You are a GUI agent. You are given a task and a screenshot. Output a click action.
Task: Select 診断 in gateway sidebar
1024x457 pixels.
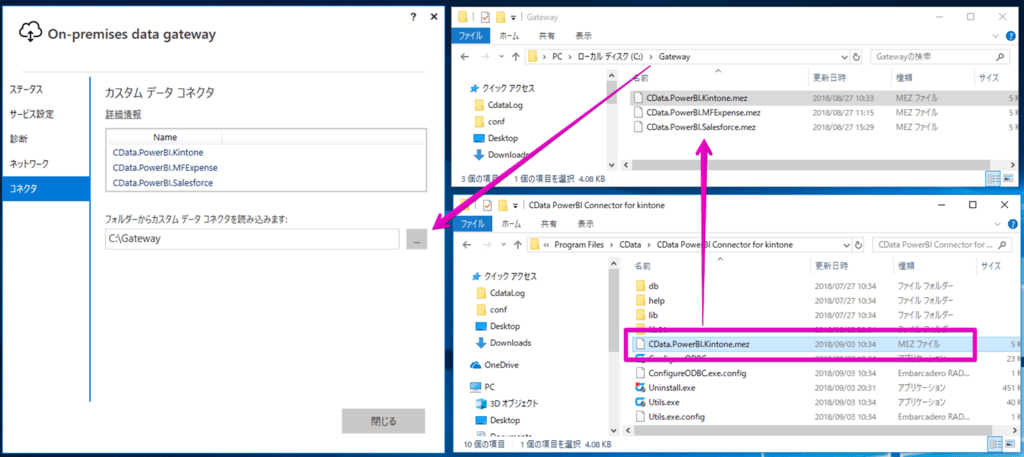point(18,139)
